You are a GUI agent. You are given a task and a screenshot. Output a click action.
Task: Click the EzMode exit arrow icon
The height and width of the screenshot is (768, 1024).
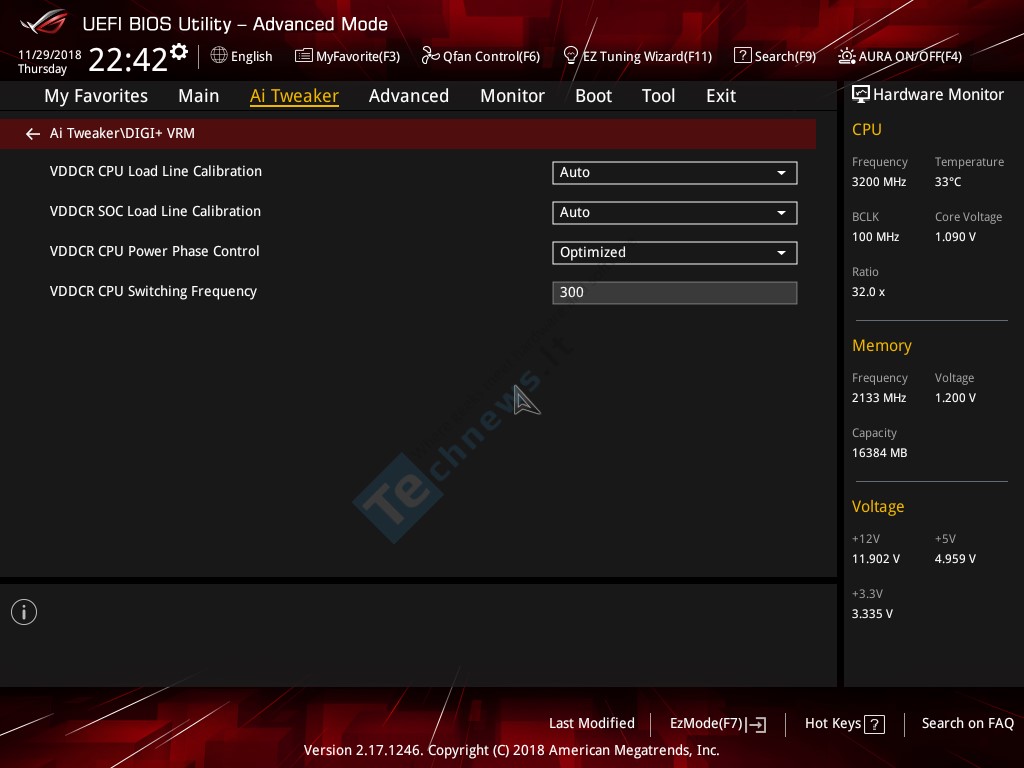click(756, 724)
